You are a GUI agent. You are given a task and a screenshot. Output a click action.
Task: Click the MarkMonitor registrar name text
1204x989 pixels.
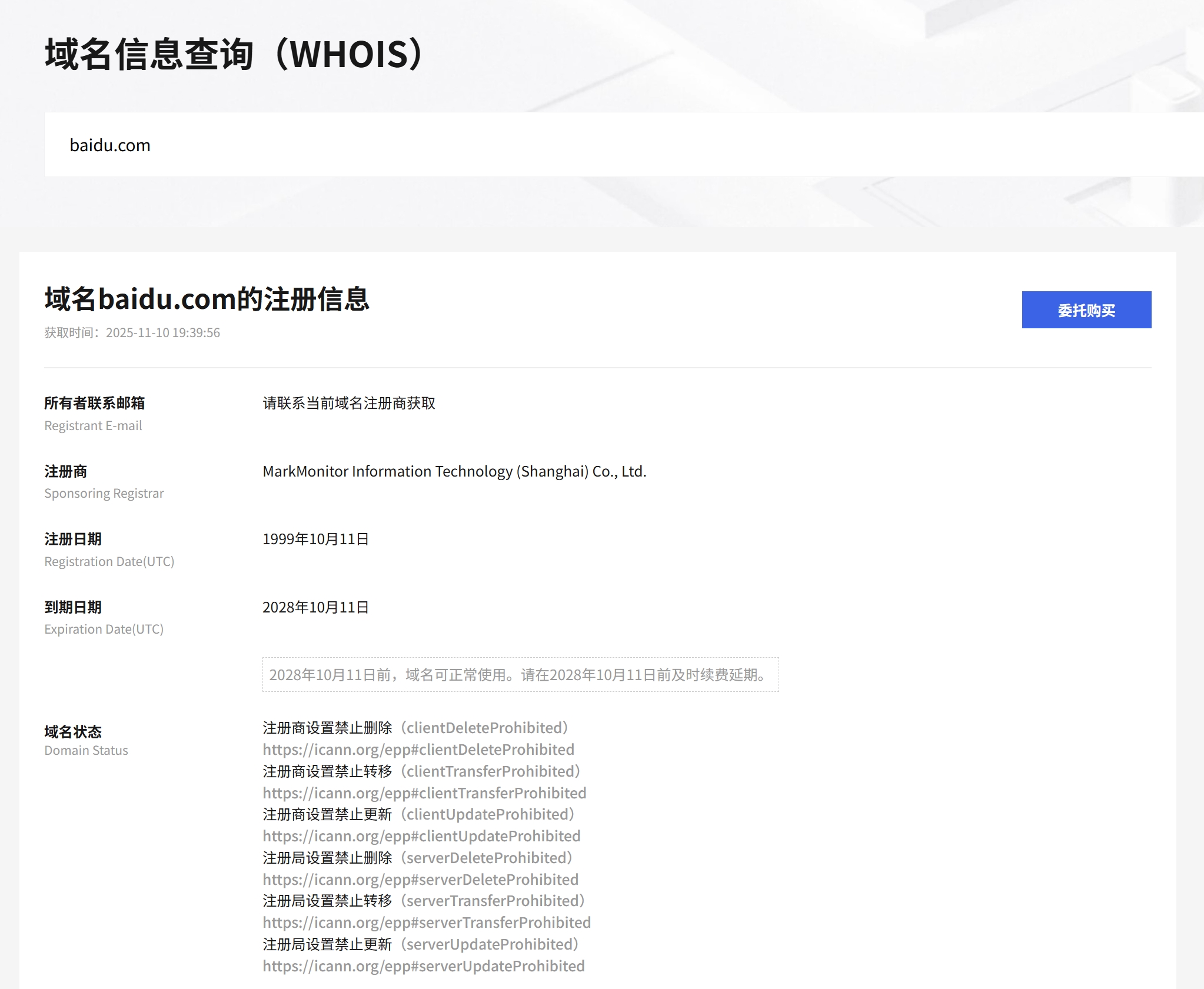[454, 471]
